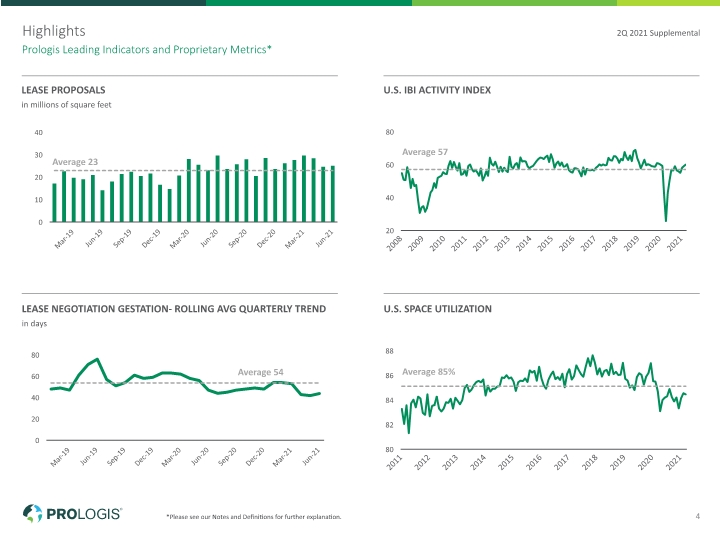This screenshot has width=720, height=540.
Task: Click the 'U.S. IBI ACTIVITY INDEX' title
Action: (437, 90)
